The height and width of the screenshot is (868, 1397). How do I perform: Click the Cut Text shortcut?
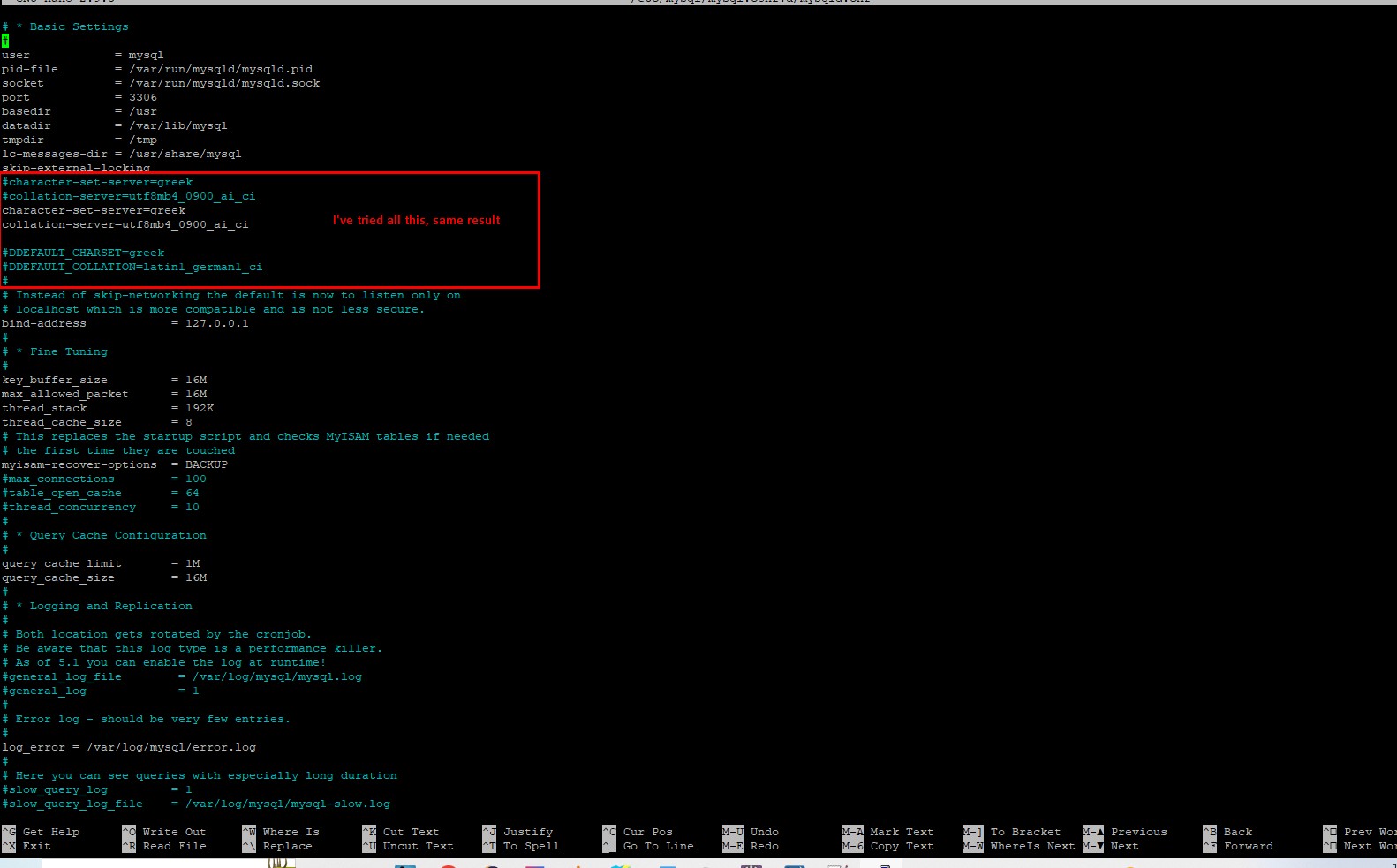click(411, 832)
